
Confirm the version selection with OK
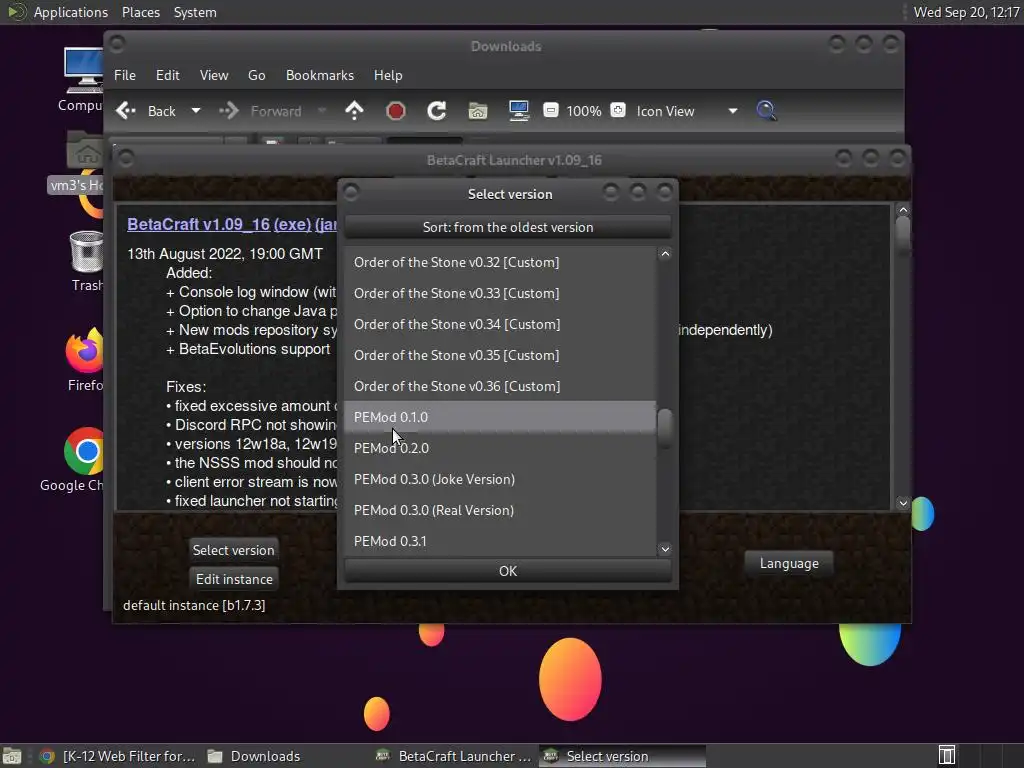coord(507,571)
